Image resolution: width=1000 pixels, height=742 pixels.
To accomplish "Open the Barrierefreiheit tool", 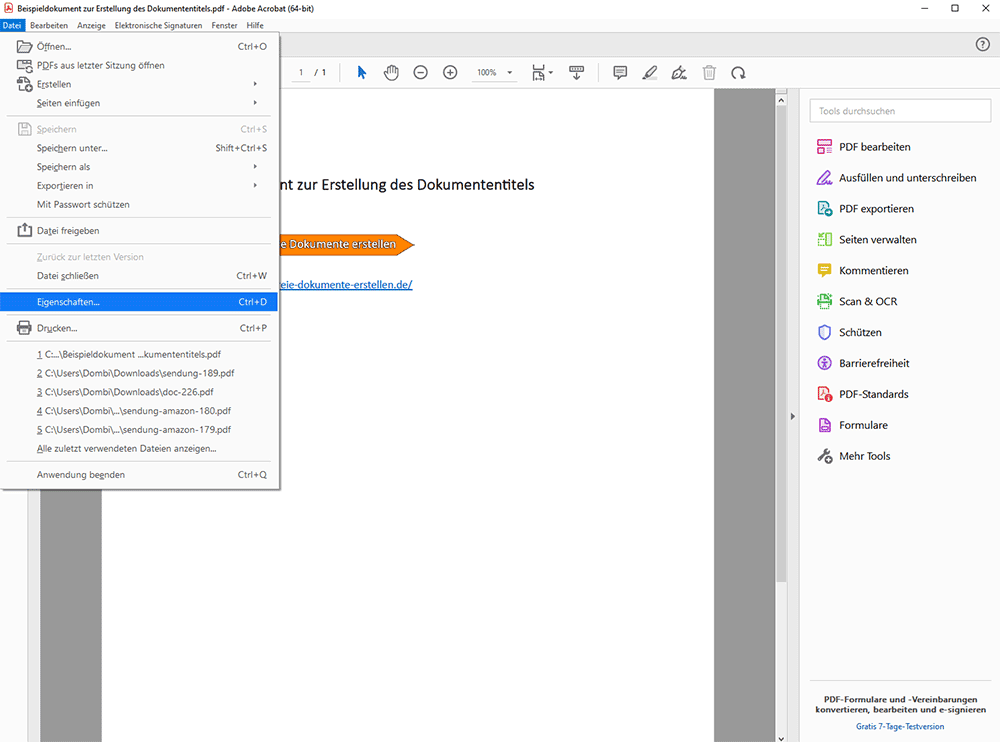I will pyautogui.click(x=863, y=364).
